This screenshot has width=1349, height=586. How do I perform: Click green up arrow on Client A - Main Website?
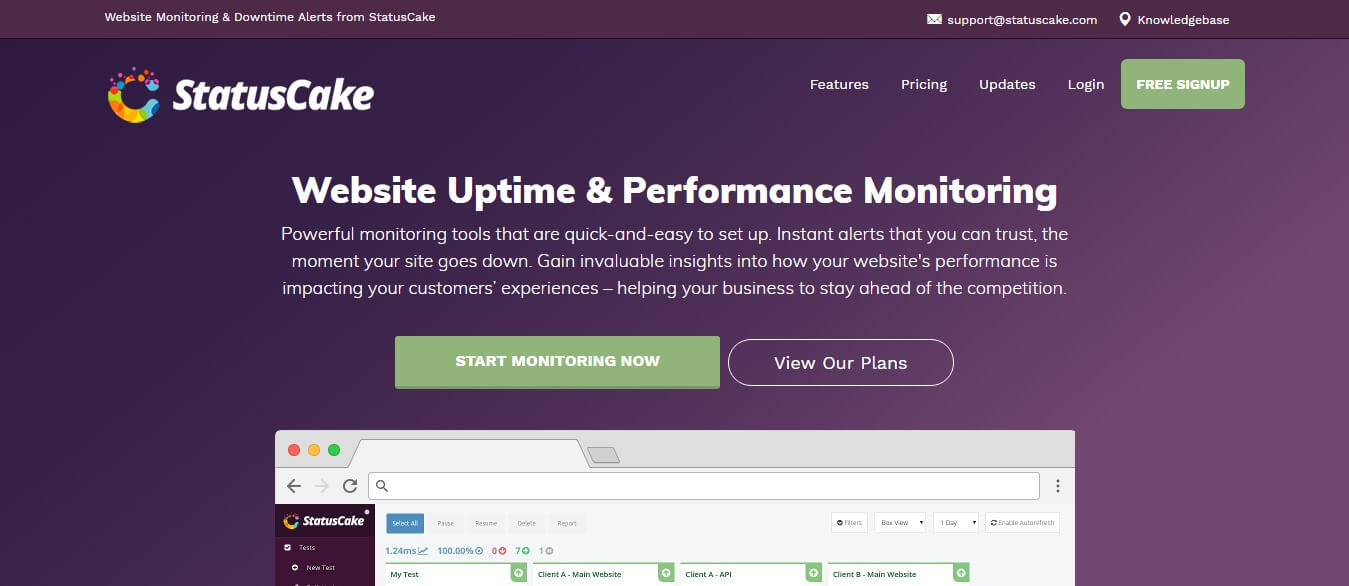tap(666, 573)
